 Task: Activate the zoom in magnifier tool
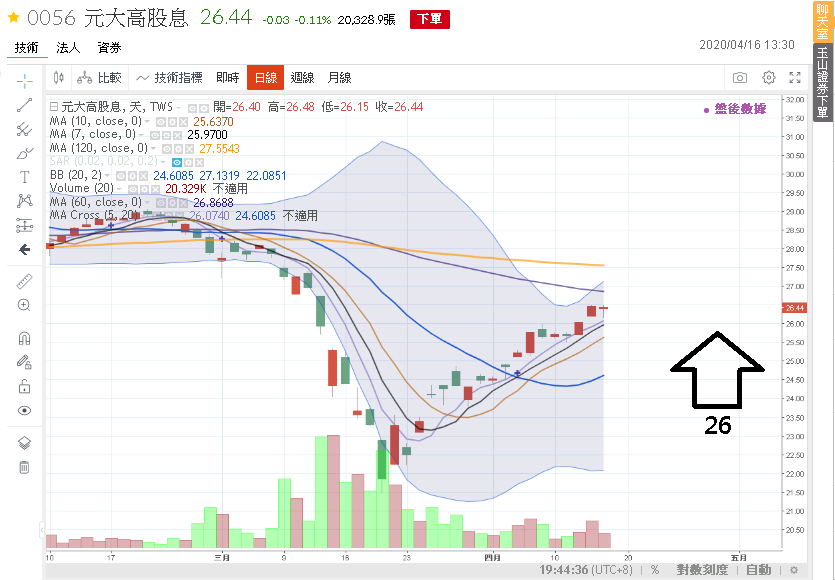point(24,305)
